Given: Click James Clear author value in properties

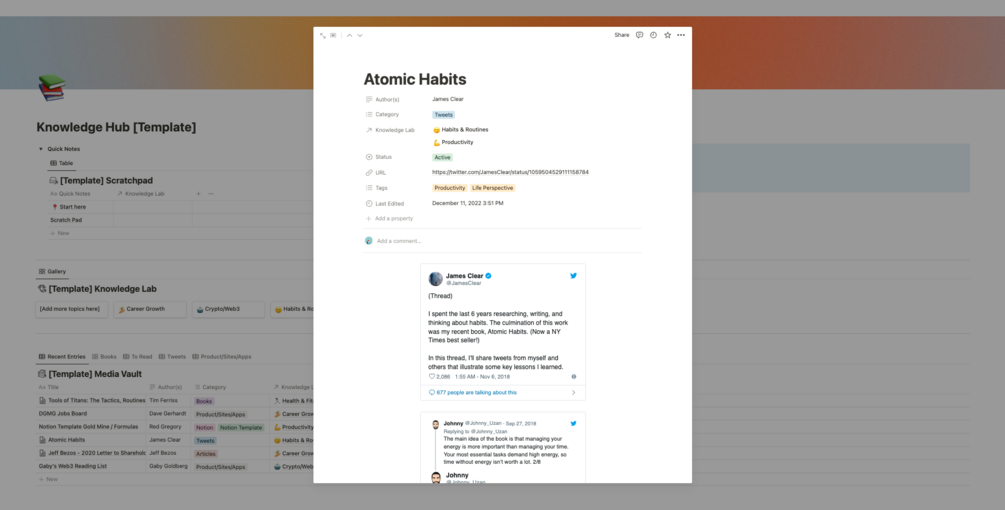Looking at the screenshot, I should click(447, 99).
